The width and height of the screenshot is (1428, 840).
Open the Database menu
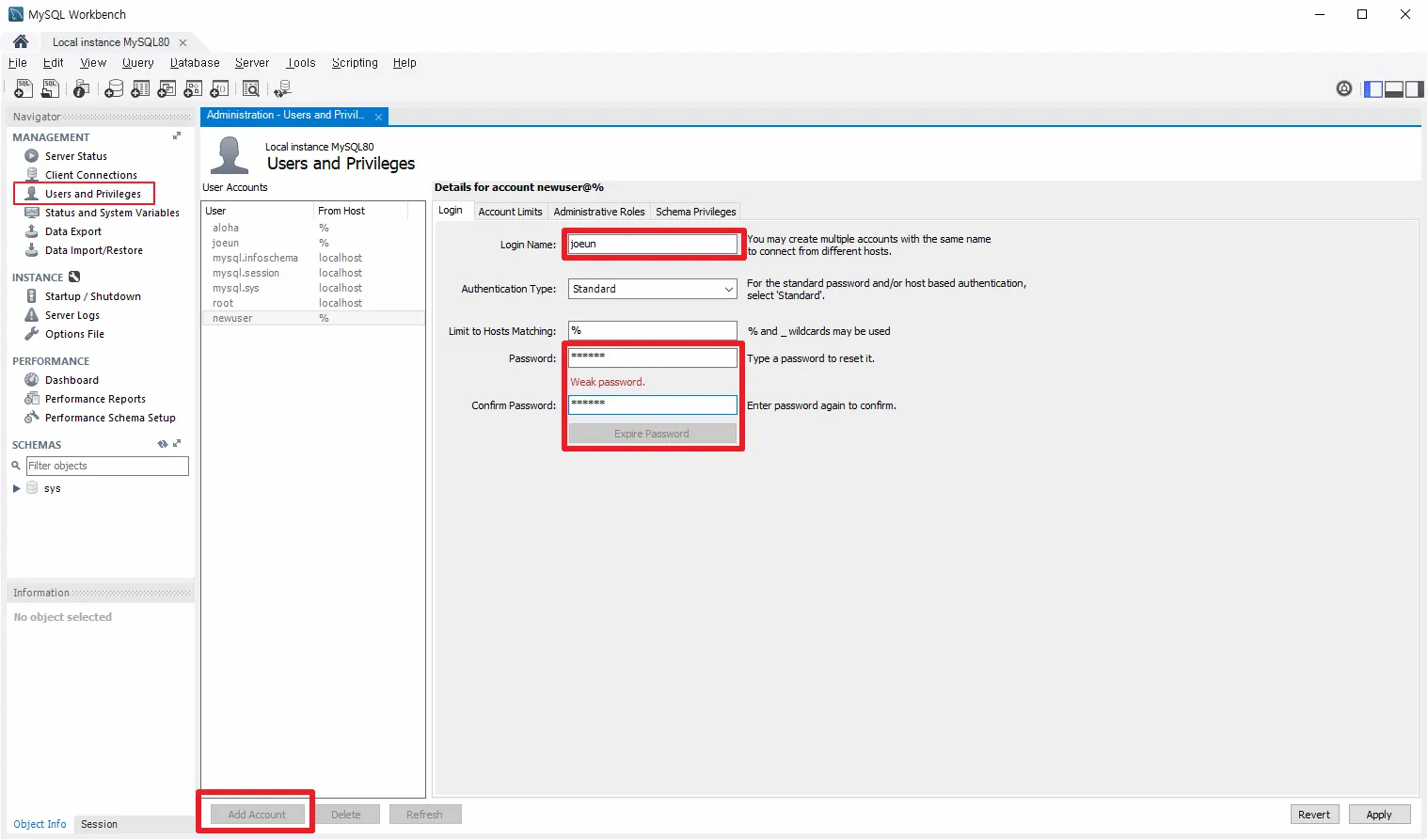click(x=195, y=63)
